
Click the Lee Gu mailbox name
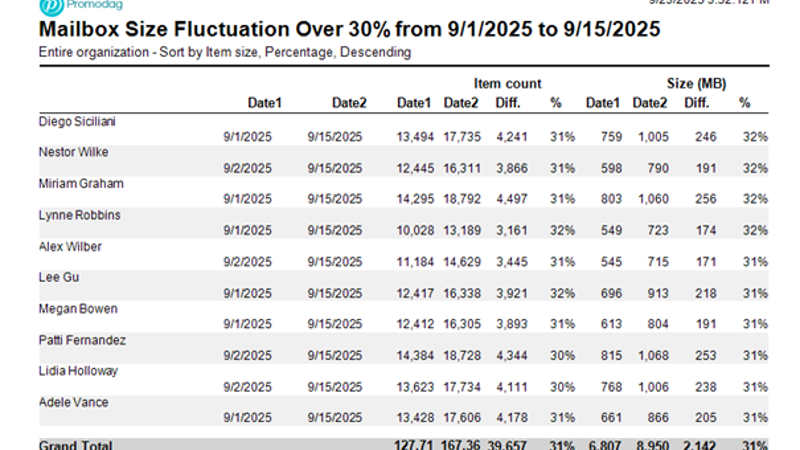56,277
